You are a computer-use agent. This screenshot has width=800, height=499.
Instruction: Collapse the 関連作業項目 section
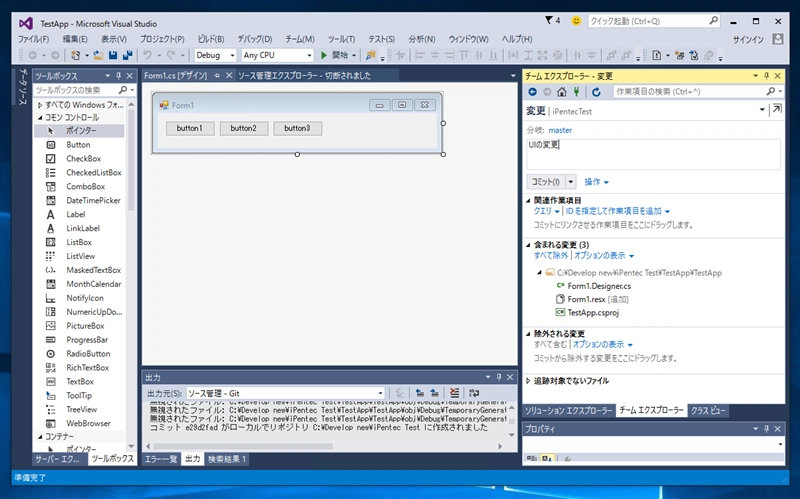pyautogui.click(x=529, y=201)
